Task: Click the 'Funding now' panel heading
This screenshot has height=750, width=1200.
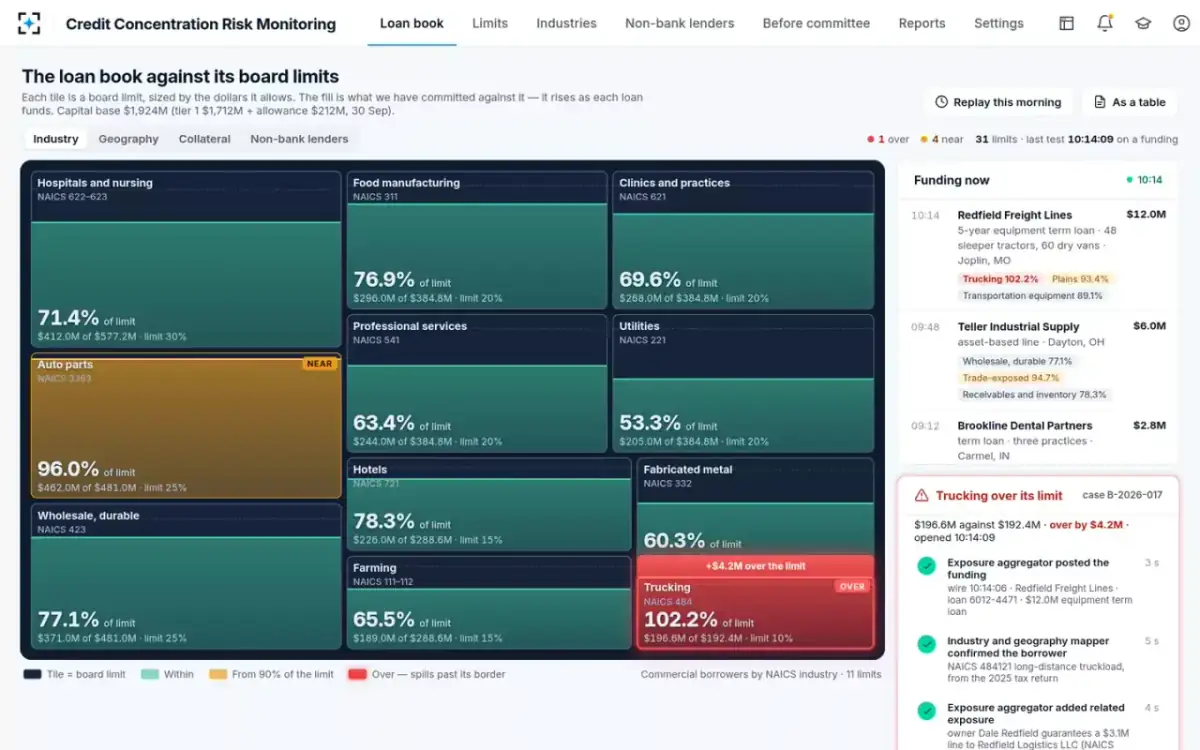Action: (951, 180)
